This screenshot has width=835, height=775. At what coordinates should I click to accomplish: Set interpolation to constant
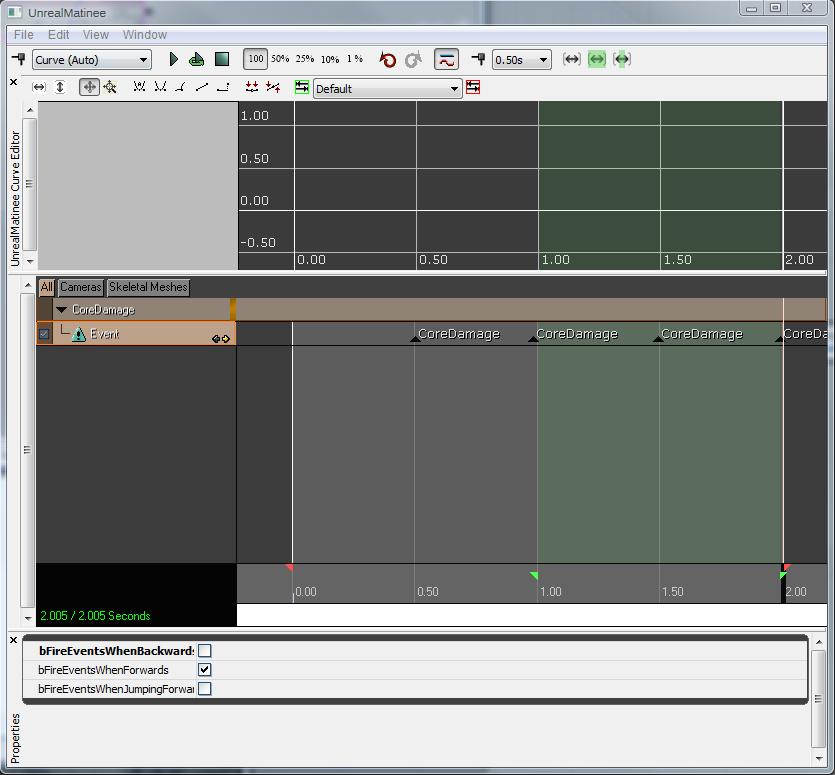pyautogui.click(x=224, y=87)
